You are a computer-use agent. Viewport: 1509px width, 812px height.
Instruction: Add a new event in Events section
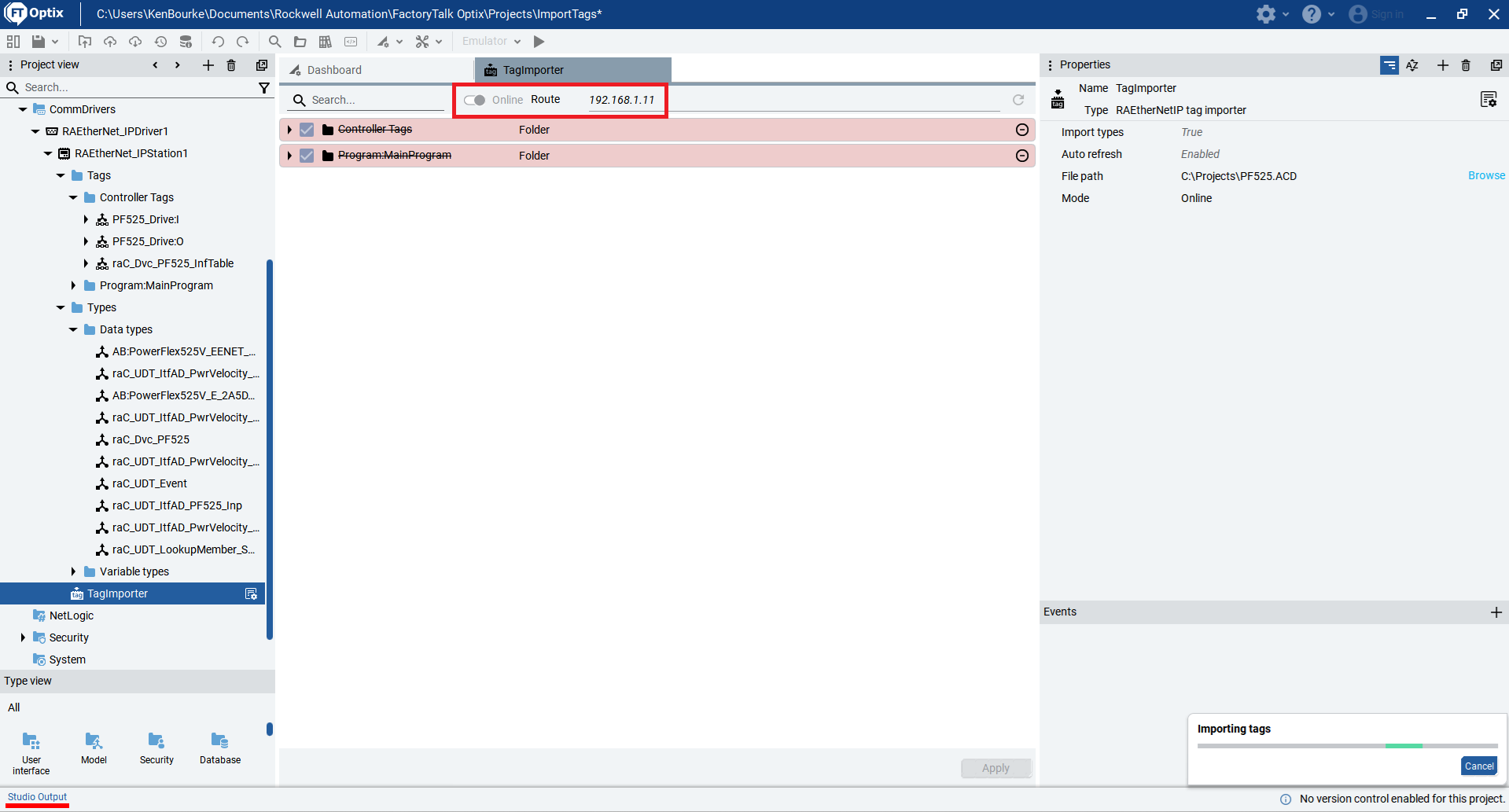(1496, 612)
